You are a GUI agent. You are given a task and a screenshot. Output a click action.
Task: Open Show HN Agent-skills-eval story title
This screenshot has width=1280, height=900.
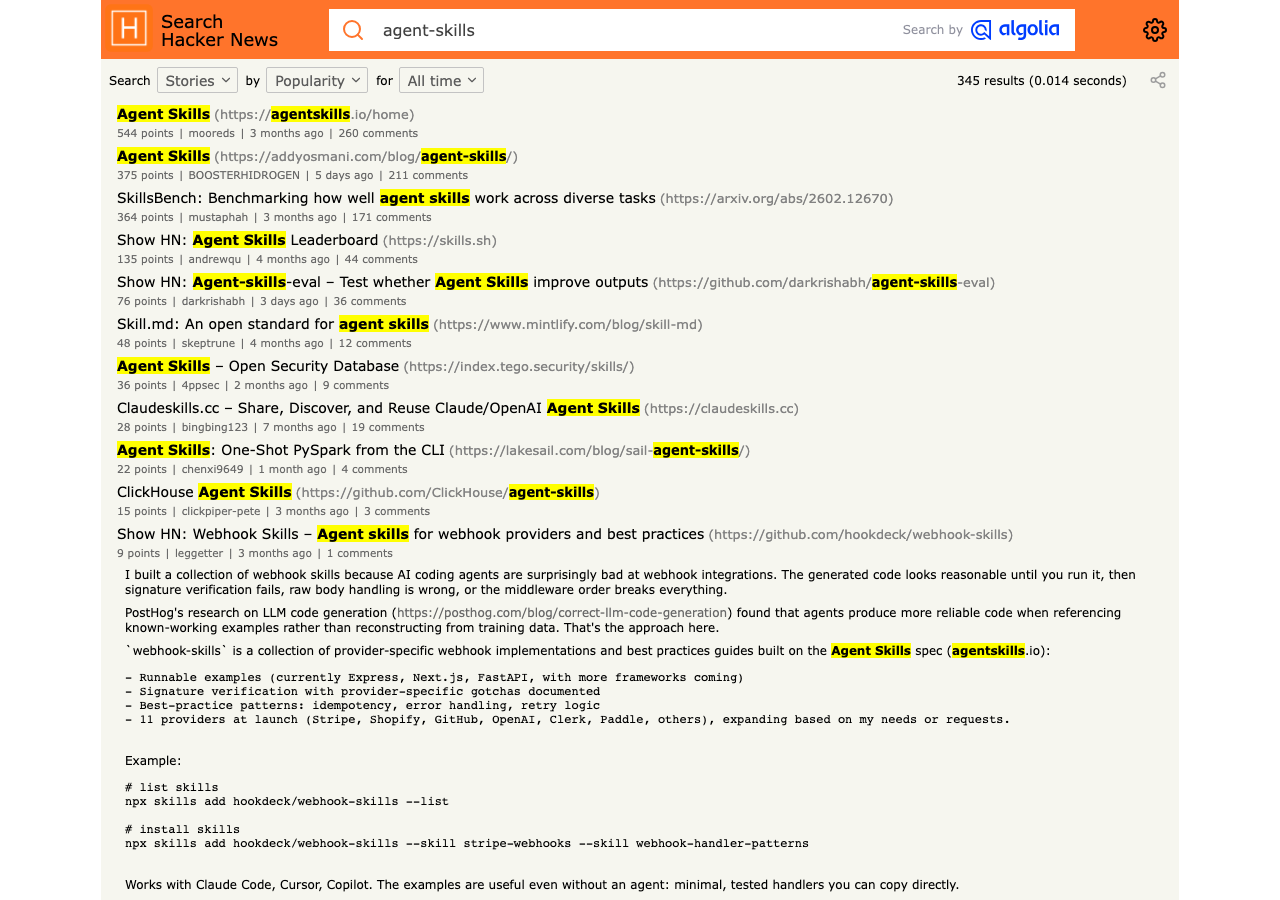click(382, 282)
